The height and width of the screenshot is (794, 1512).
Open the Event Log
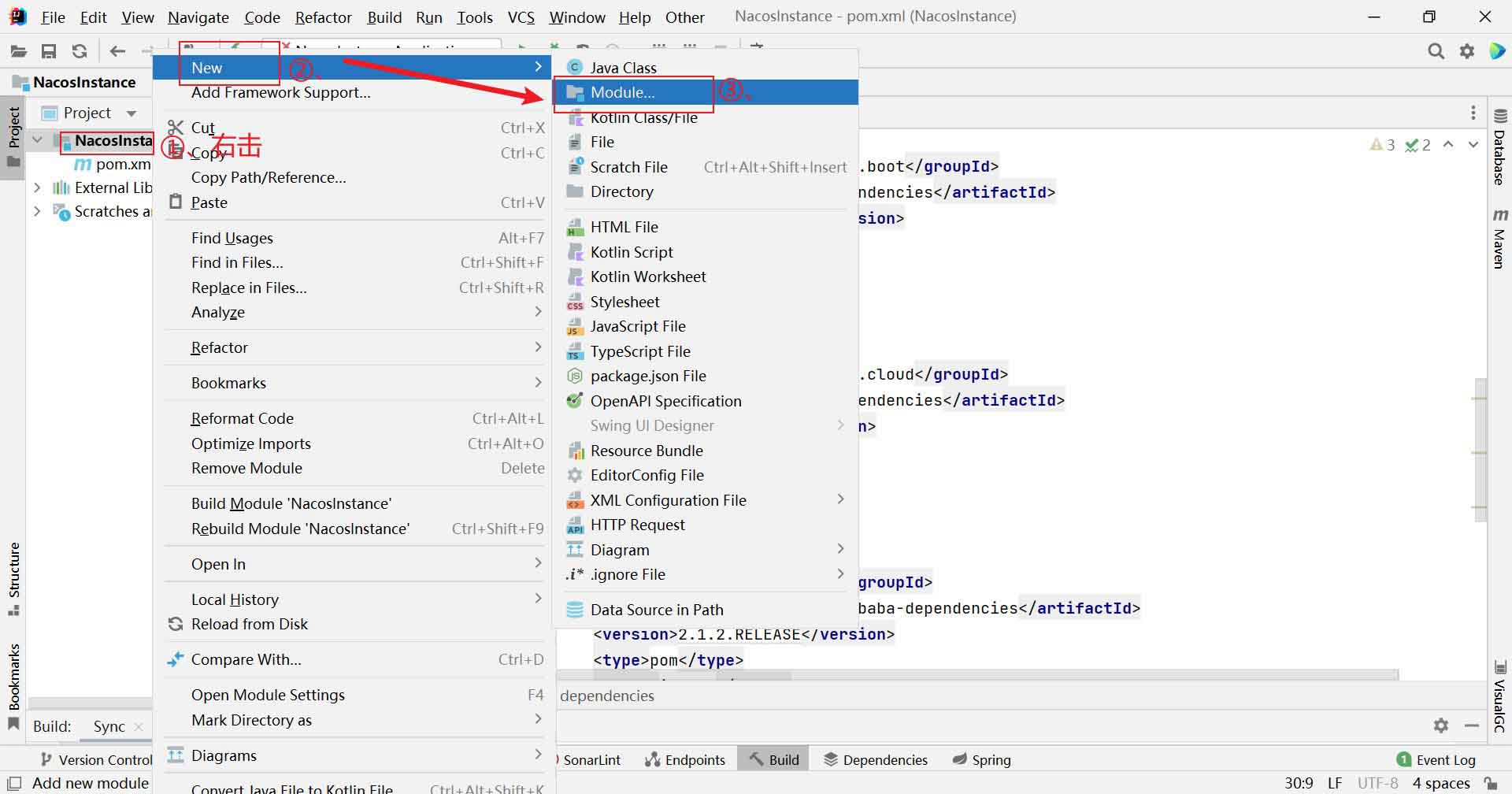[x=1436, y=759]
